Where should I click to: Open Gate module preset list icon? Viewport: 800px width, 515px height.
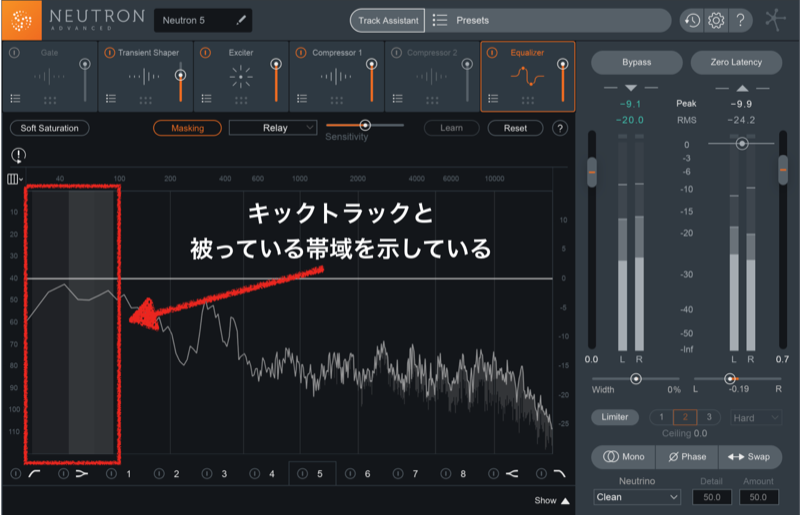click(15, 99)
